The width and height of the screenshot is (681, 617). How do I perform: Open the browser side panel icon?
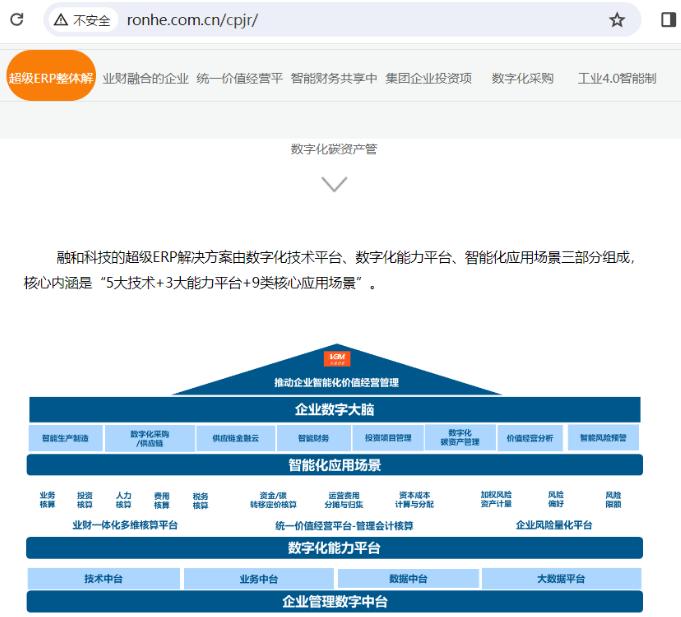pos(668,20)
